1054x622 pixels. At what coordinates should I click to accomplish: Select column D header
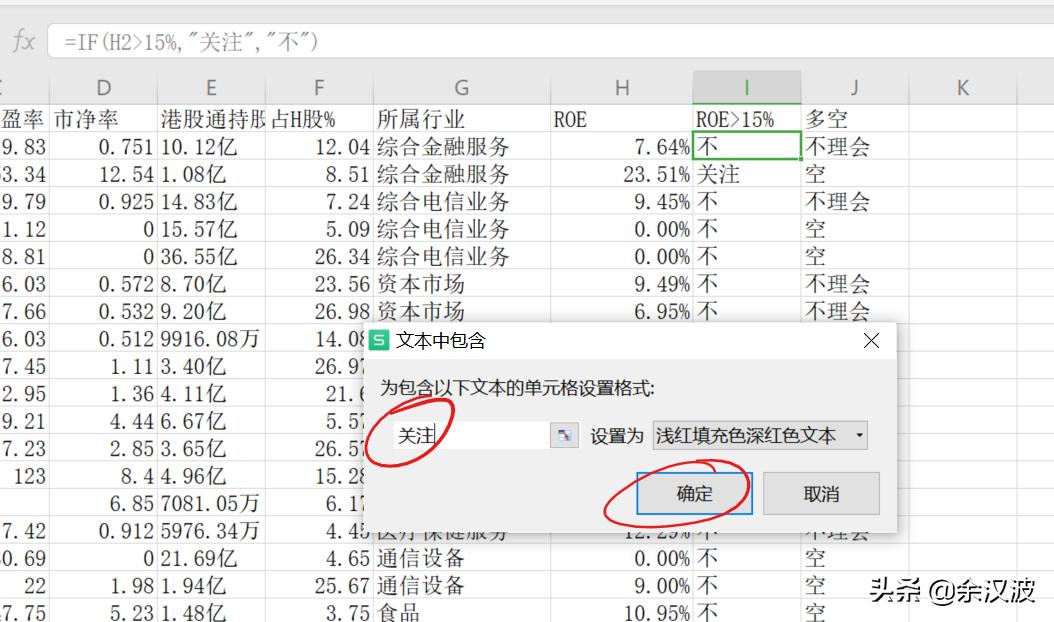pyautogui.click(x=104, y=87)
